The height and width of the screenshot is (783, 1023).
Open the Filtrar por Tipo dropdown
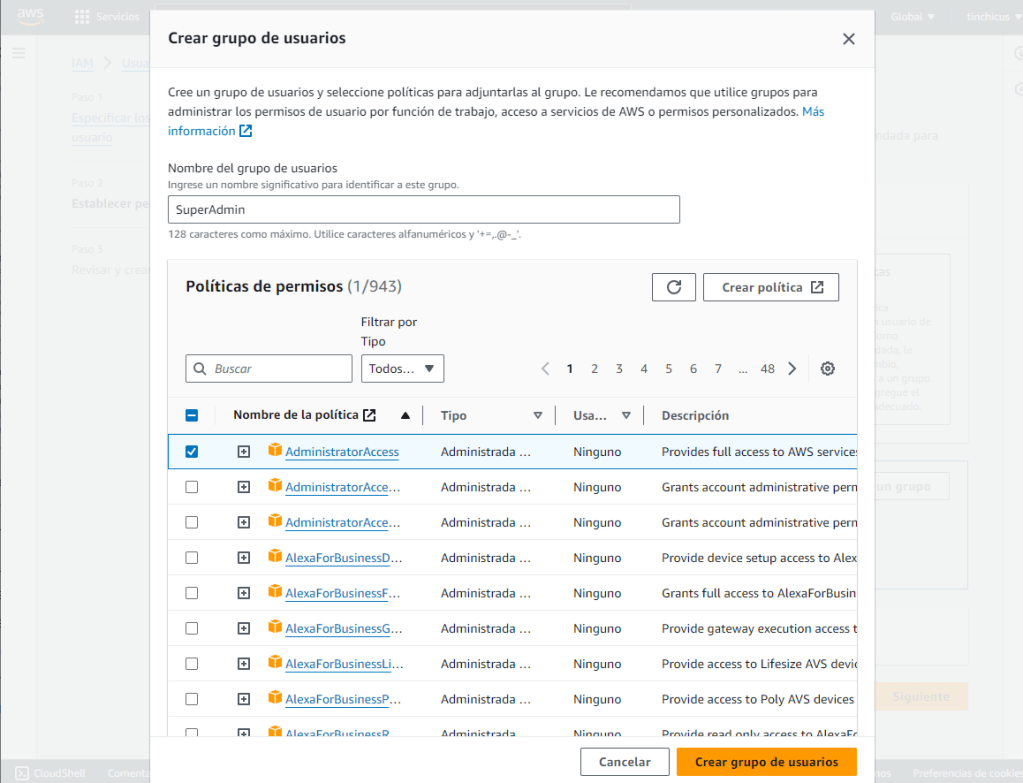tap(402, 369)
